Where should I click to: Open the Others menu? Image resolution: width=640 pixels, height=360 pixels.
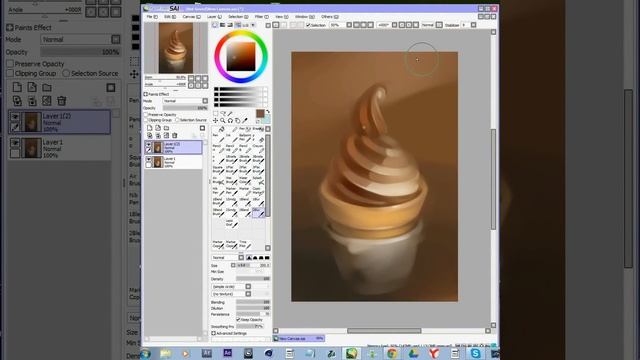[x=330, y=17]
